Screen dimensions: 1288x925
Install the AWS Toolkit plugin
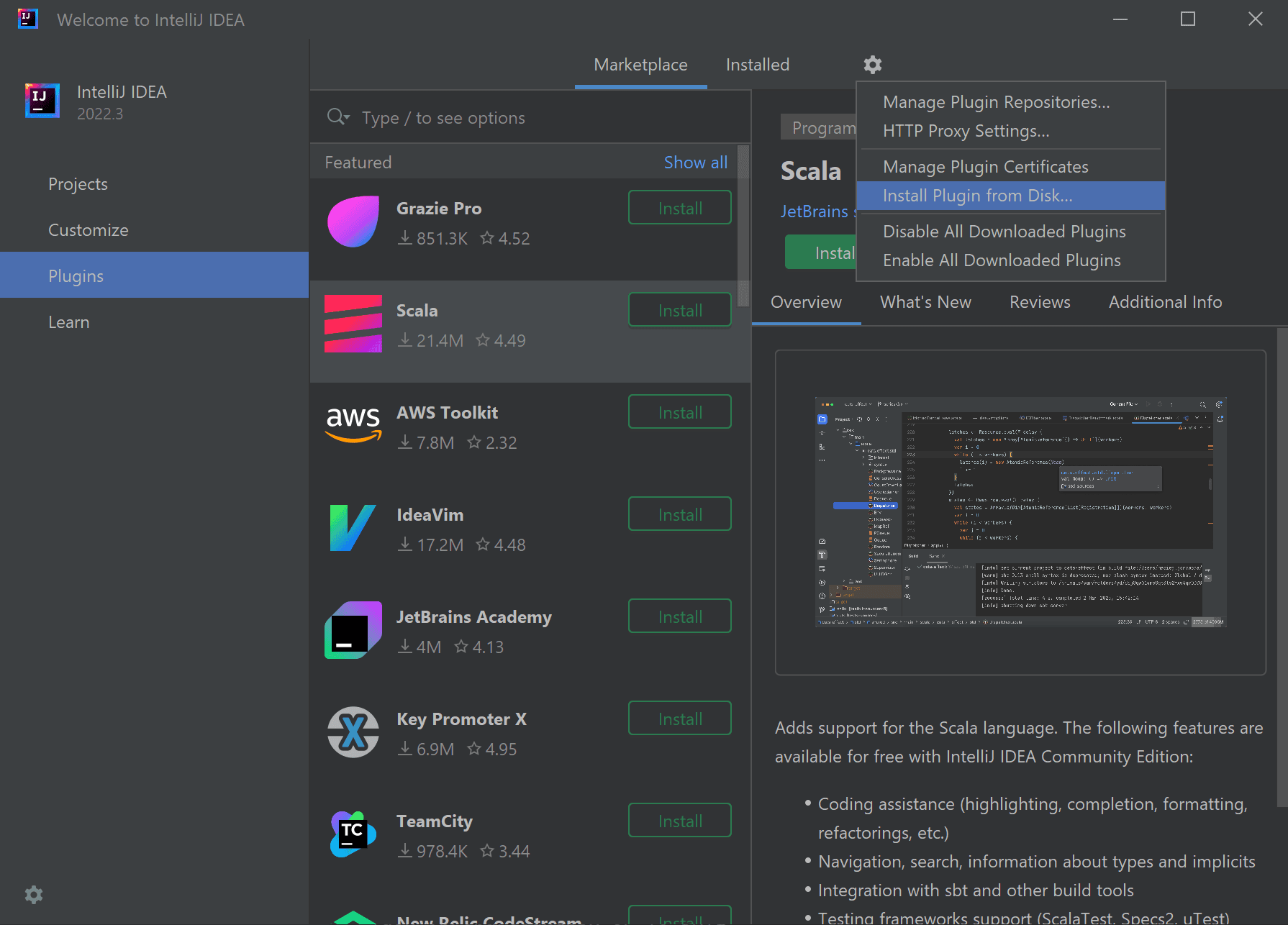point(679,411)
